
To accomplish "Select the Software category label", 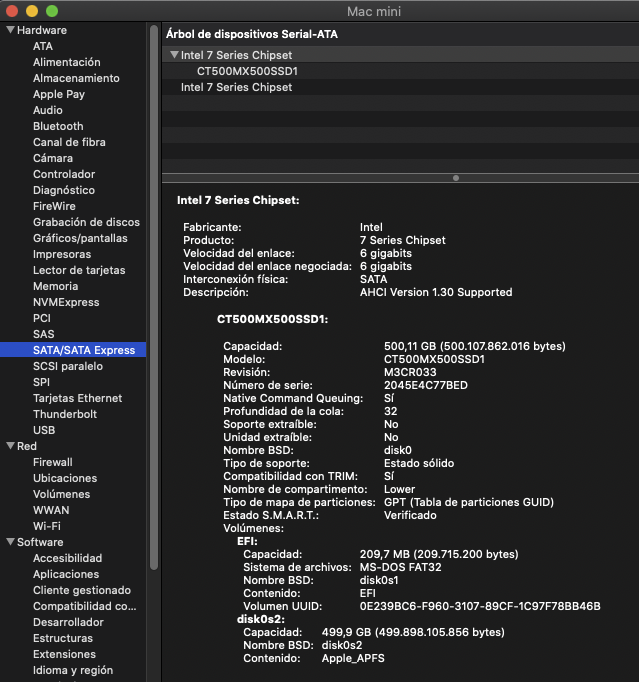I will tap(40, 542).
